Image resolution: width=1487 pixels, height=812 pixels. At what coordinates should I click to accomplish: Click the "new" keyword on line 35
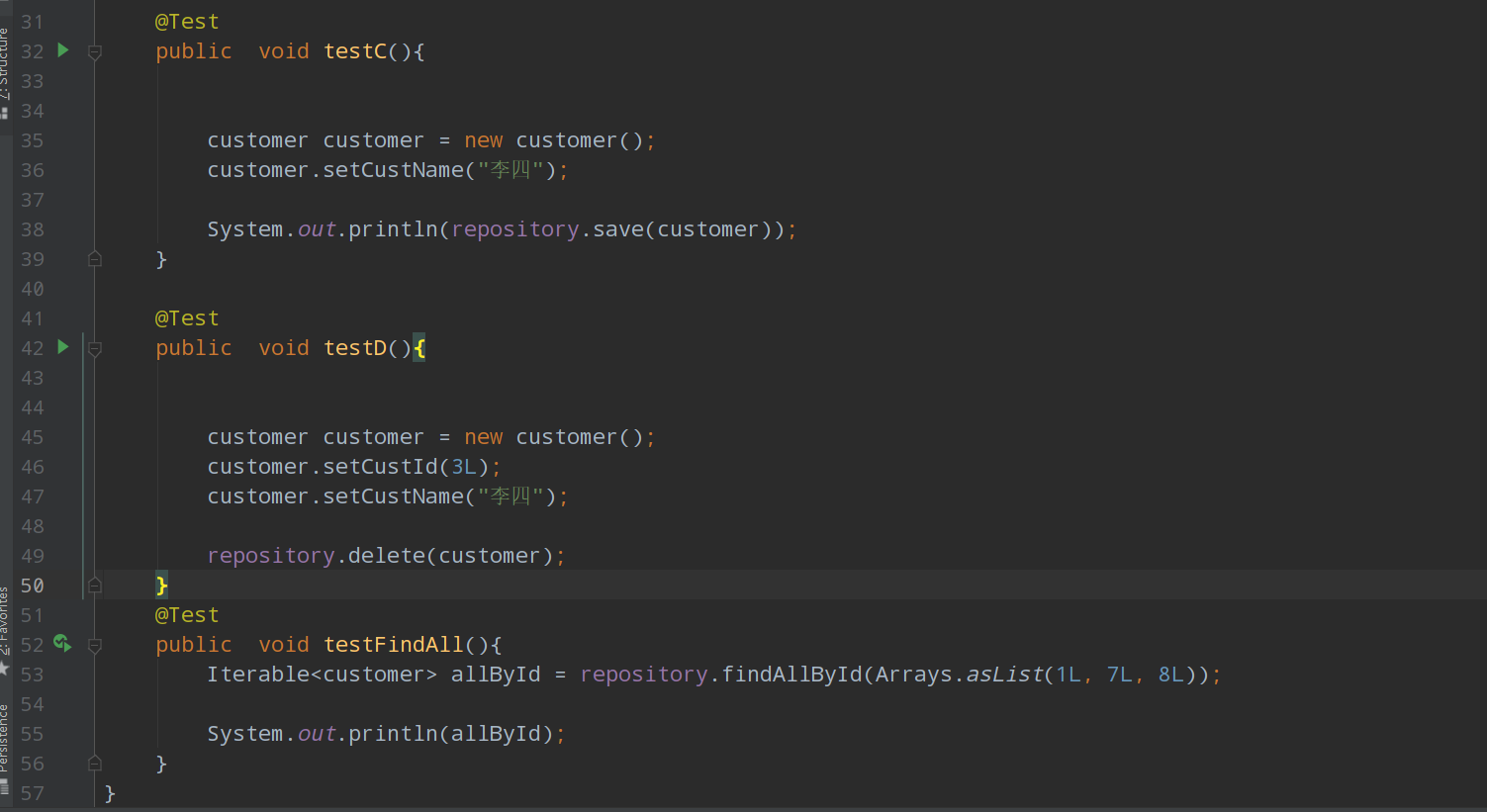484,140
